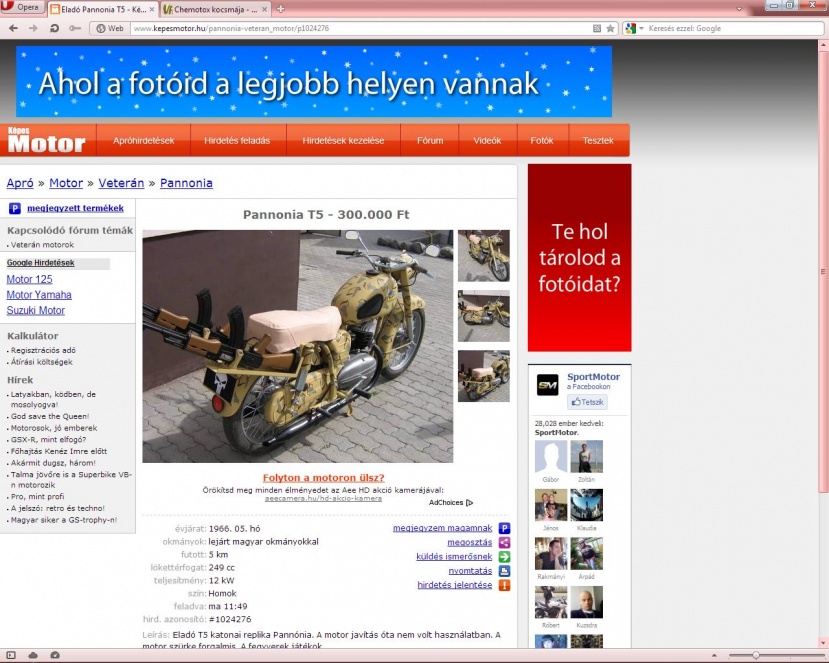This screenshot has width=829, height=663.
Task: Go back using the browser back arrow
Action: coord(13,28)
